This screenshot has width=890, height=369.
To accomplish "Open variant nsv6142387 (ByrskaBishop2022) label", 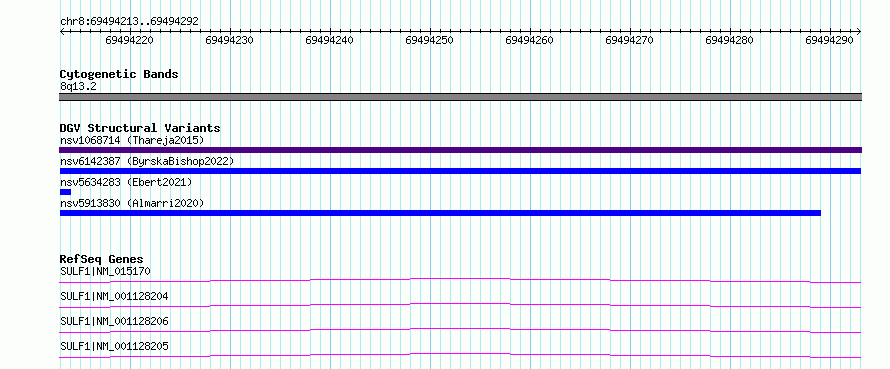I will [x=147, y=161].
